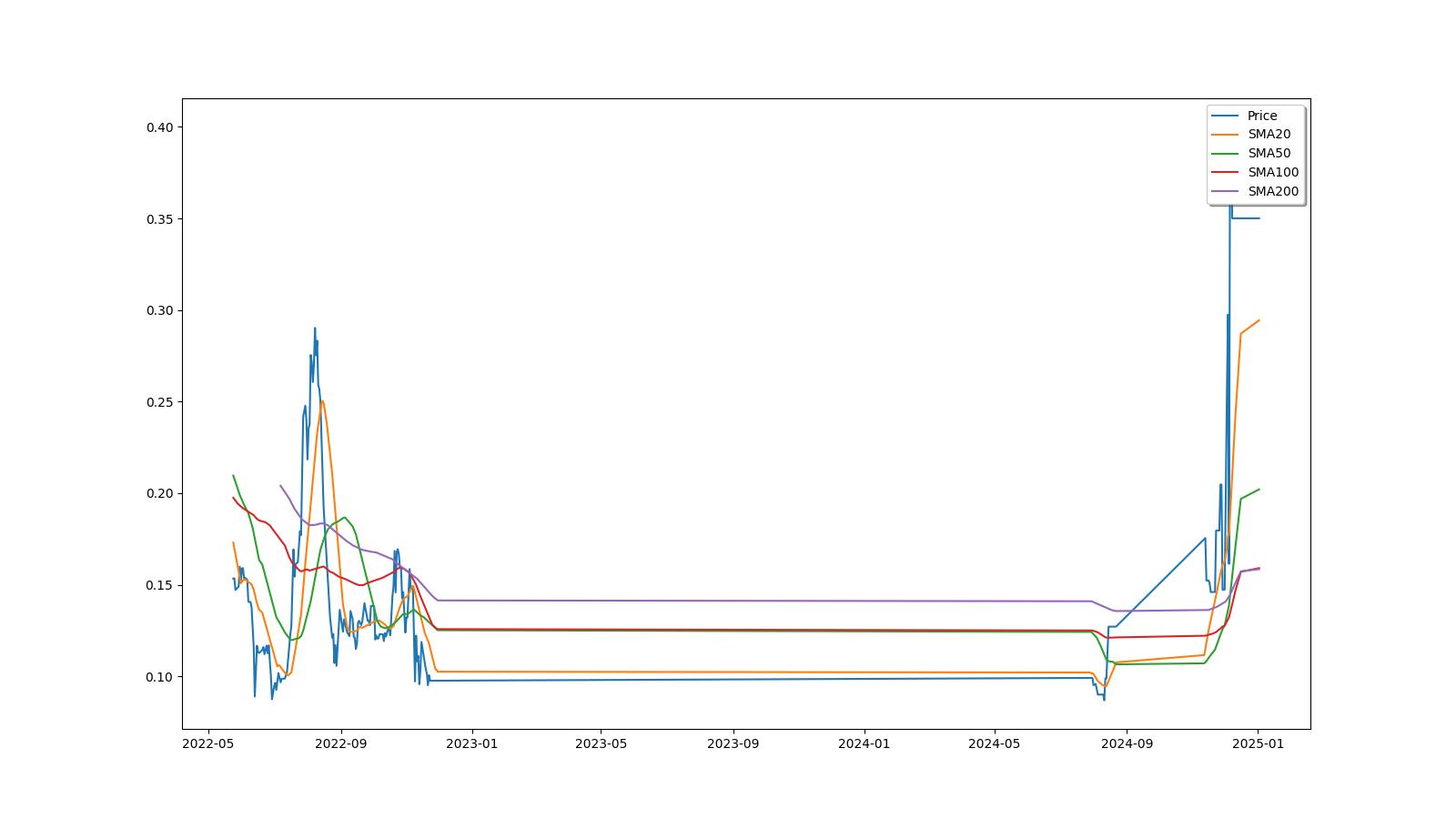Click the 0.30 y-axis label
Screen dimensions: 1456x819
coord(159,310)
